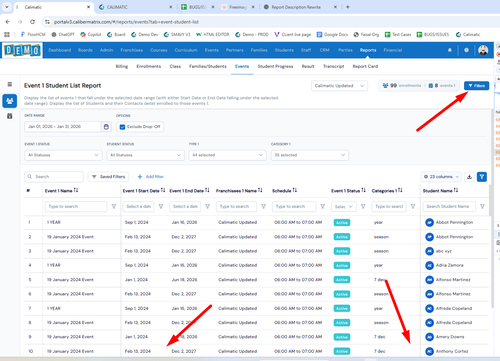Open Abbot Pennington student in row 1
The height and width of the screenshot is (361, 500).
point(454,222)
